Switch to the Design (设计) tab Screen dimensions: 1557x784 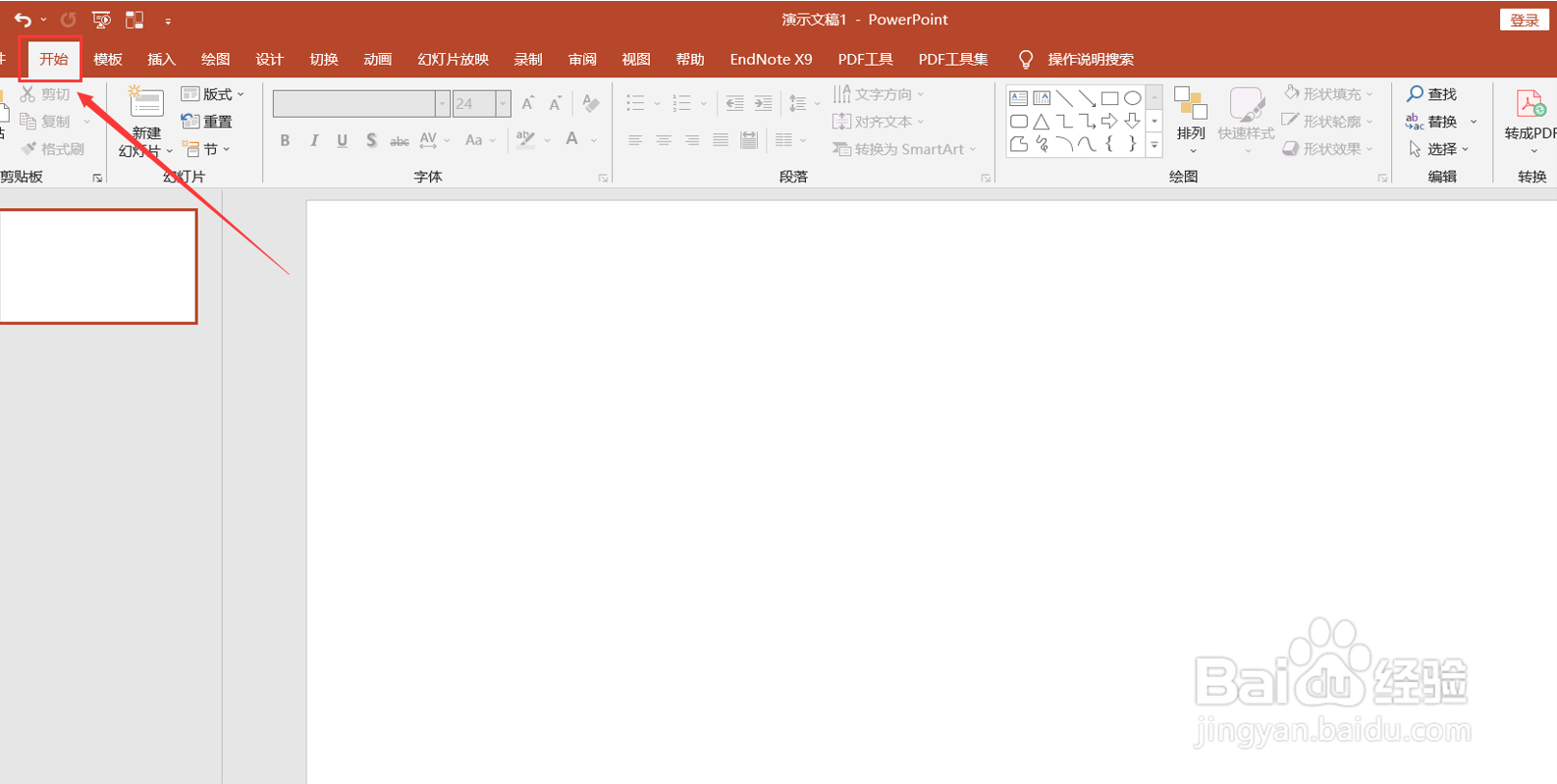coord(269,59)
